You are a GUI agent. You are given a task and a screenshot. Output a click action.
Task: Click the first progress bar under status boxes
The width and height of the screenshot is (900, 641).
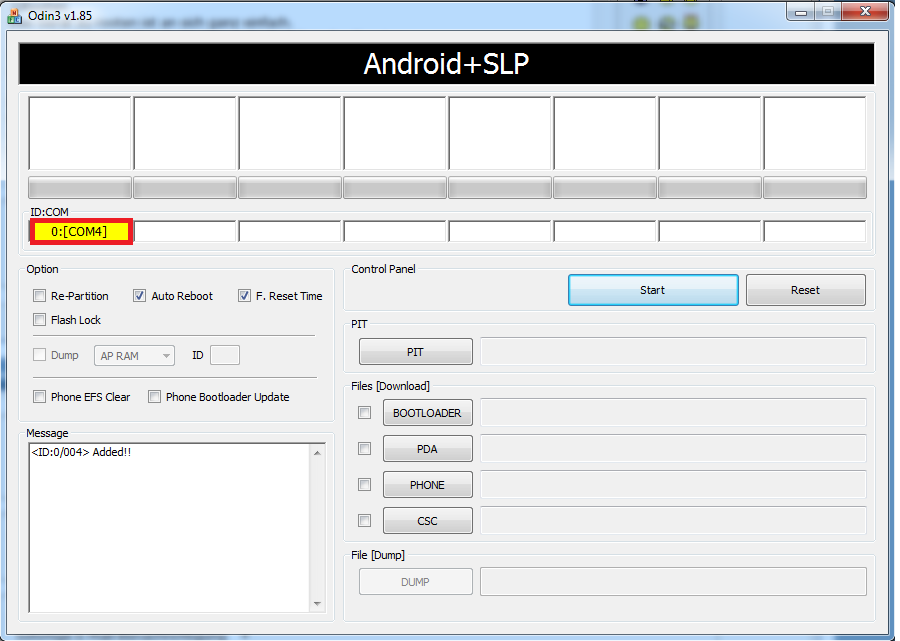coord(80,188)
